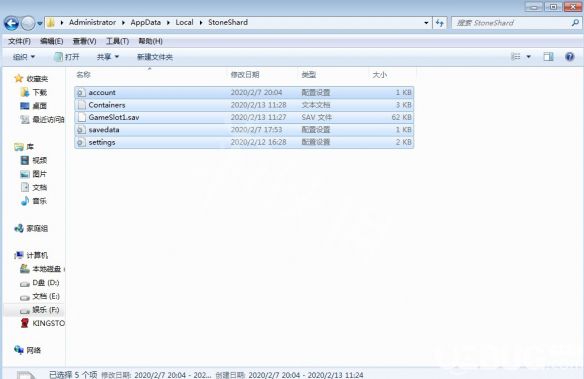Click the 打开 toolbar button
Viewport: 584px width, 379px height.
pos(67,57)
